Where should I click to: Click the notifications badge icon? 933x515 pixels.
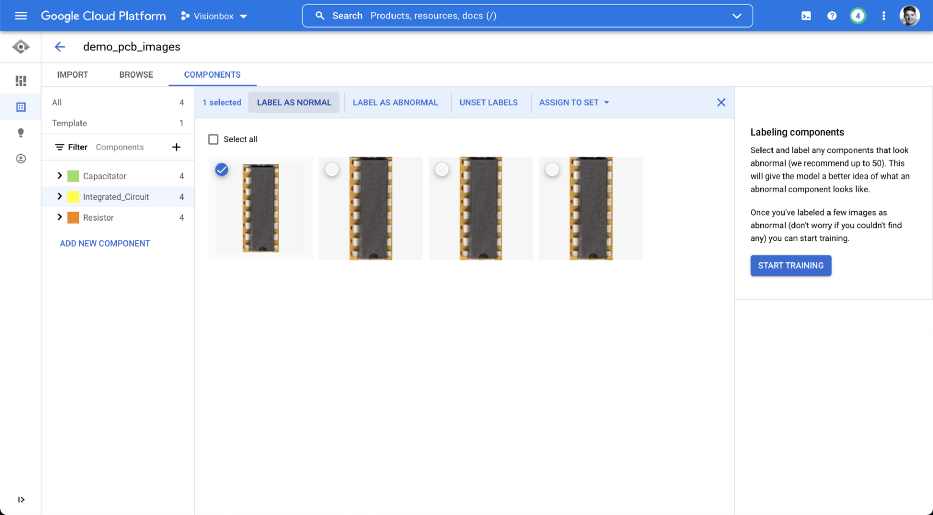click(857, 16)
